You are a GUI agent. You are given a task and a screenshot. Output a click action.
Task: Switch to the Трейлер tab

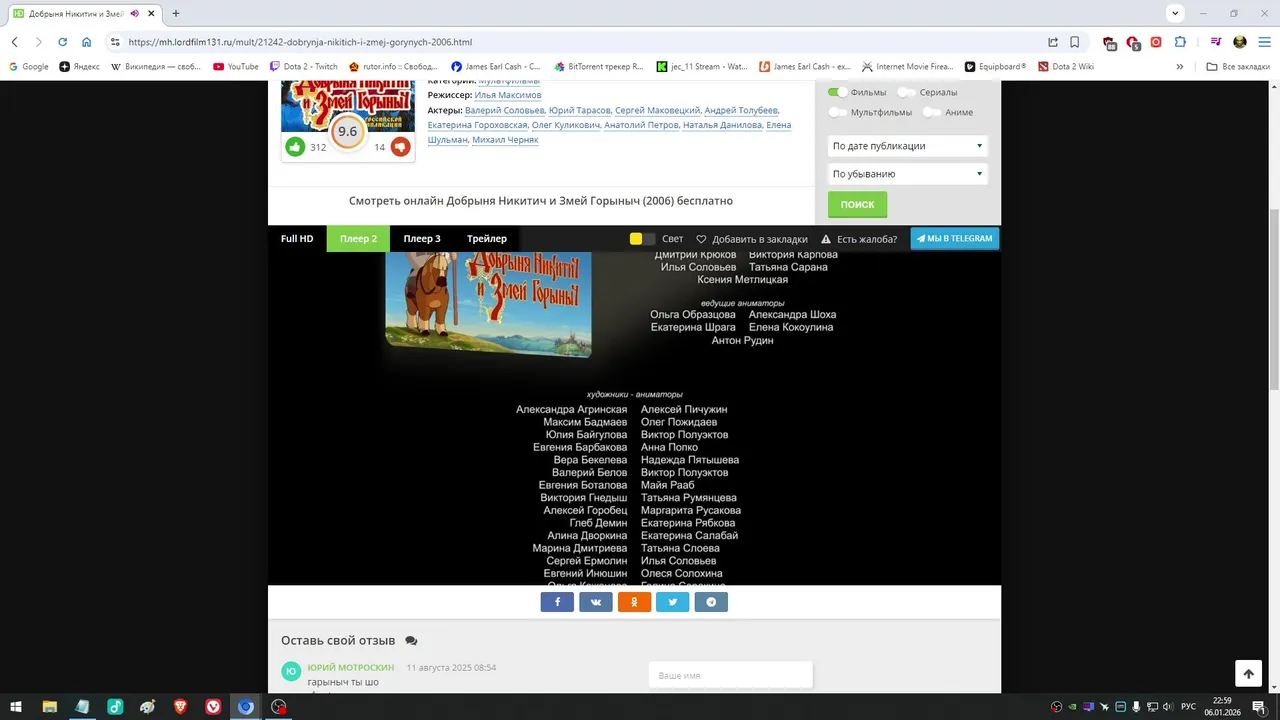(x=487, y=239)
